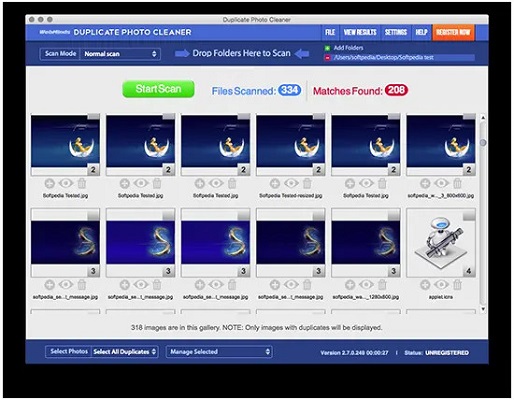Click the trash icon under the leftmost Softpedia Tested.jpg
The height and width of the screenshot is (400, 514).
[x=82, y=183]
